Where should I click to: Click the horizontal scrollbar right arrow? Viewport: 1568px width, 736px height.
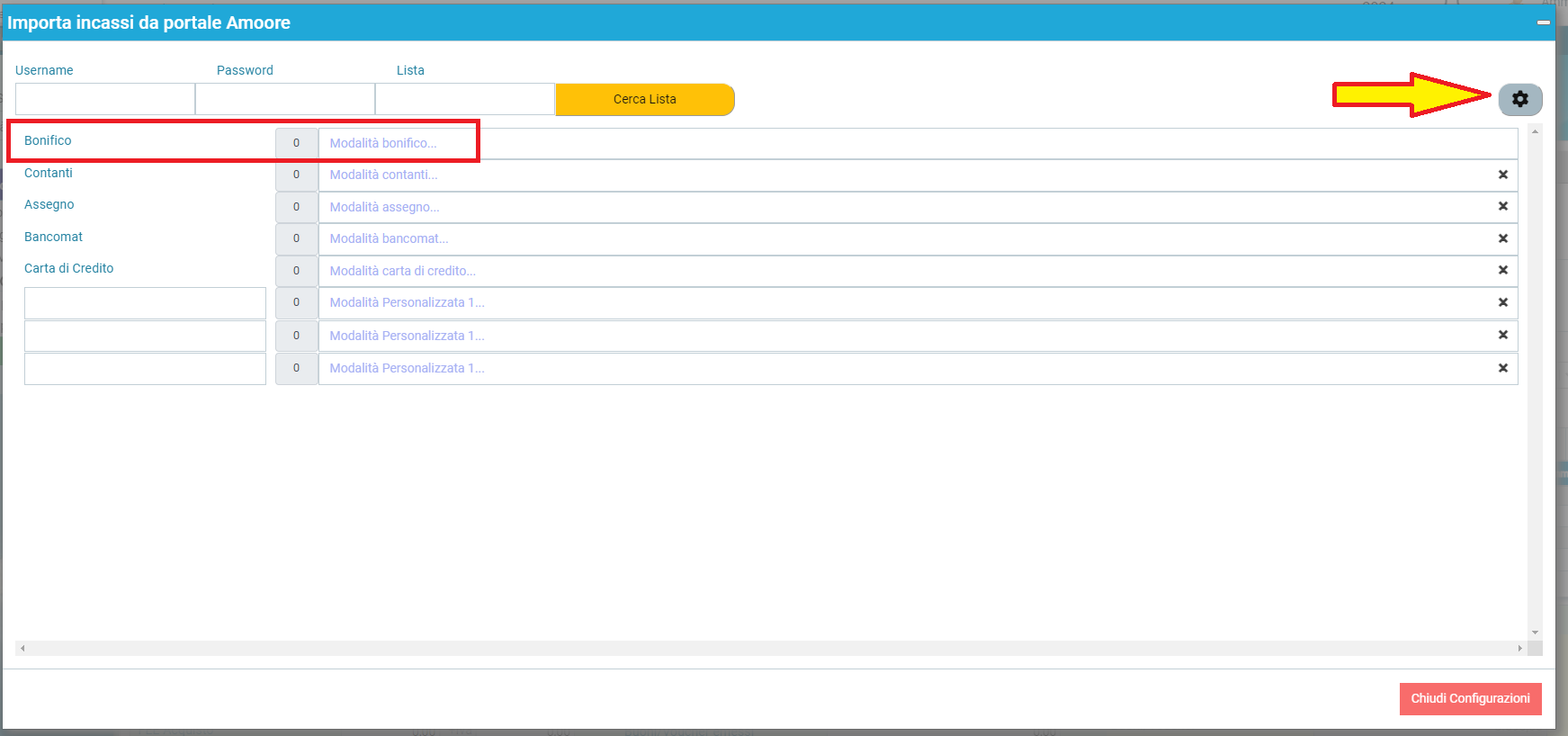point(1520,648)
